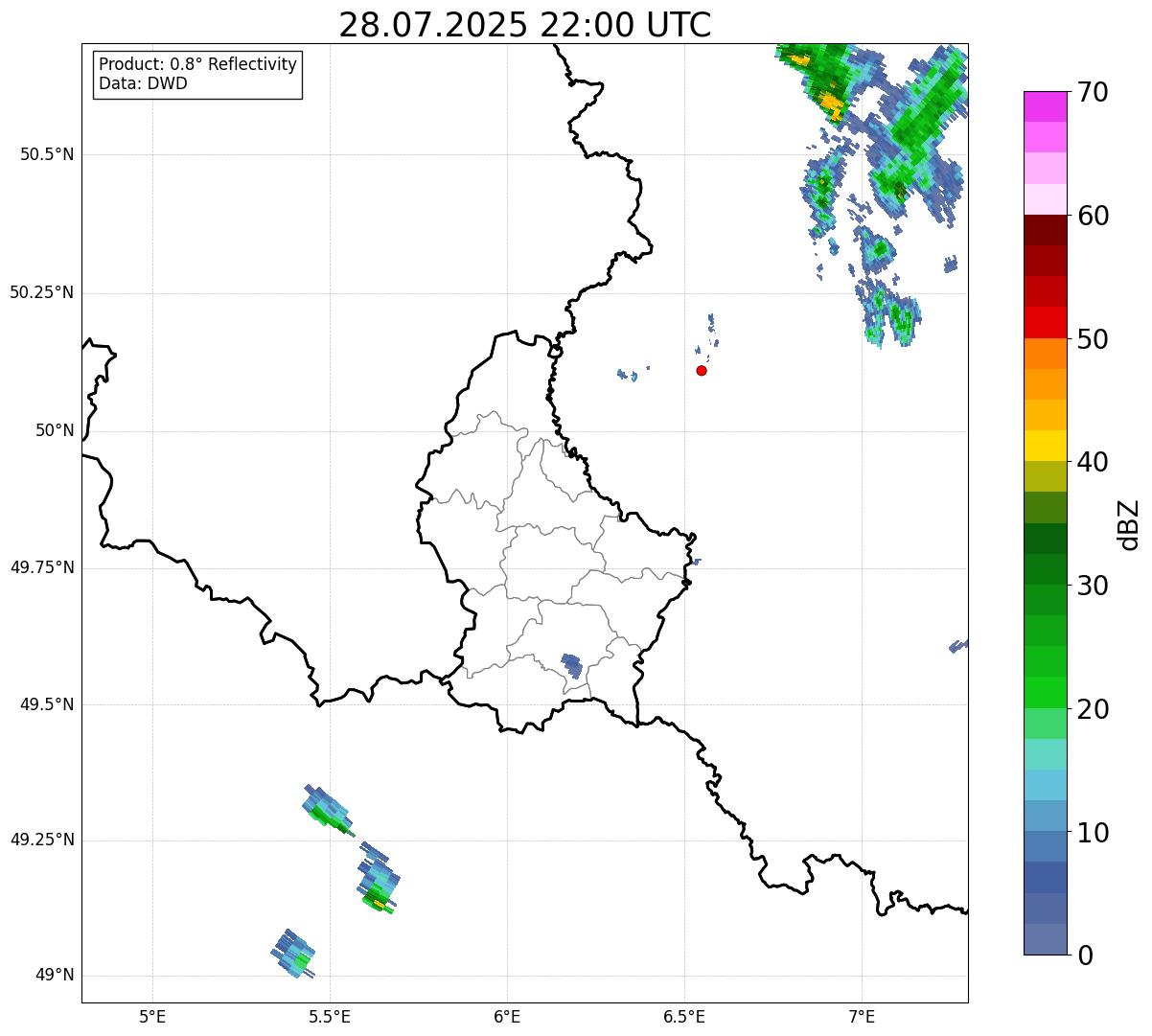Click the 50.5°N latitude tick label
This screenshot has height=1036, width=1152.
point(47,155)
